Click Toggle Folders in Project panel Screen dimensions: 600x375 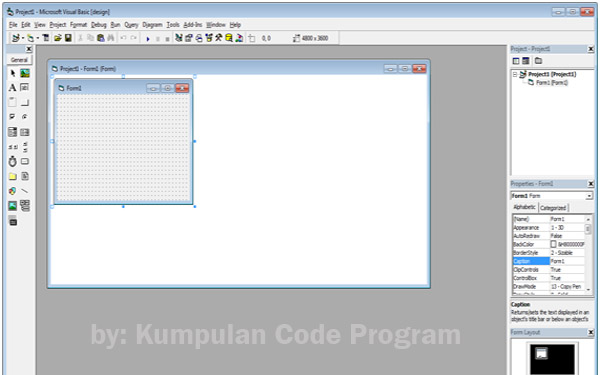[x=538, y=61]
